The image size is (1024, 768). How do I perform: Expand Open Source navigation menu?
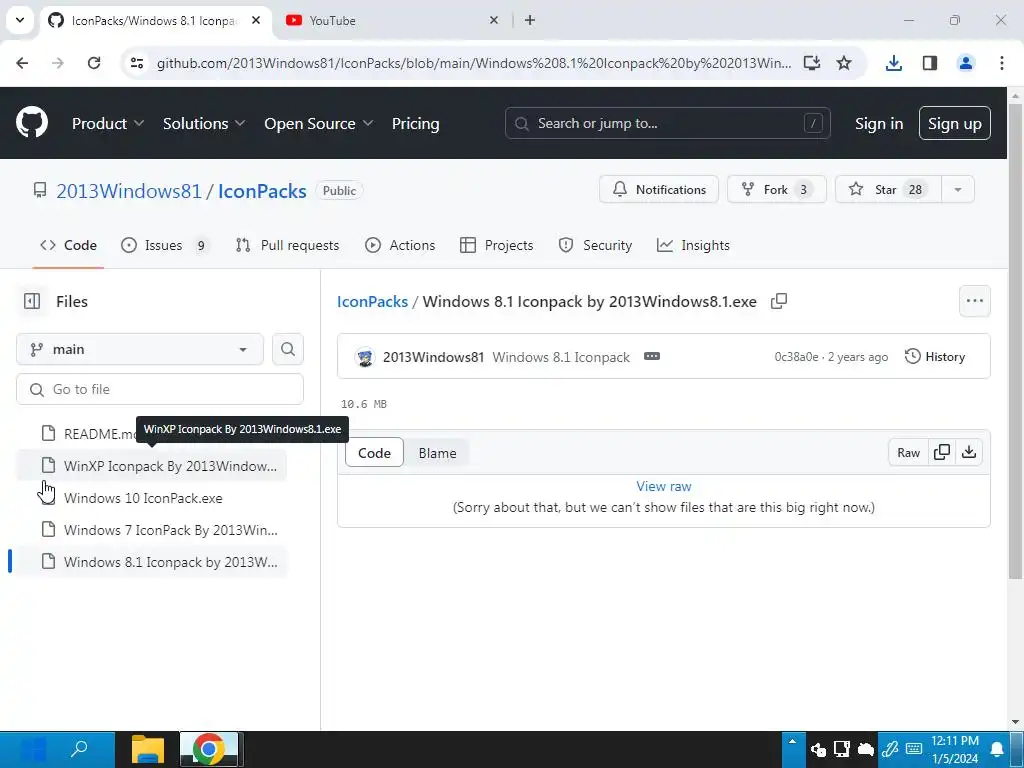[319, 123]
